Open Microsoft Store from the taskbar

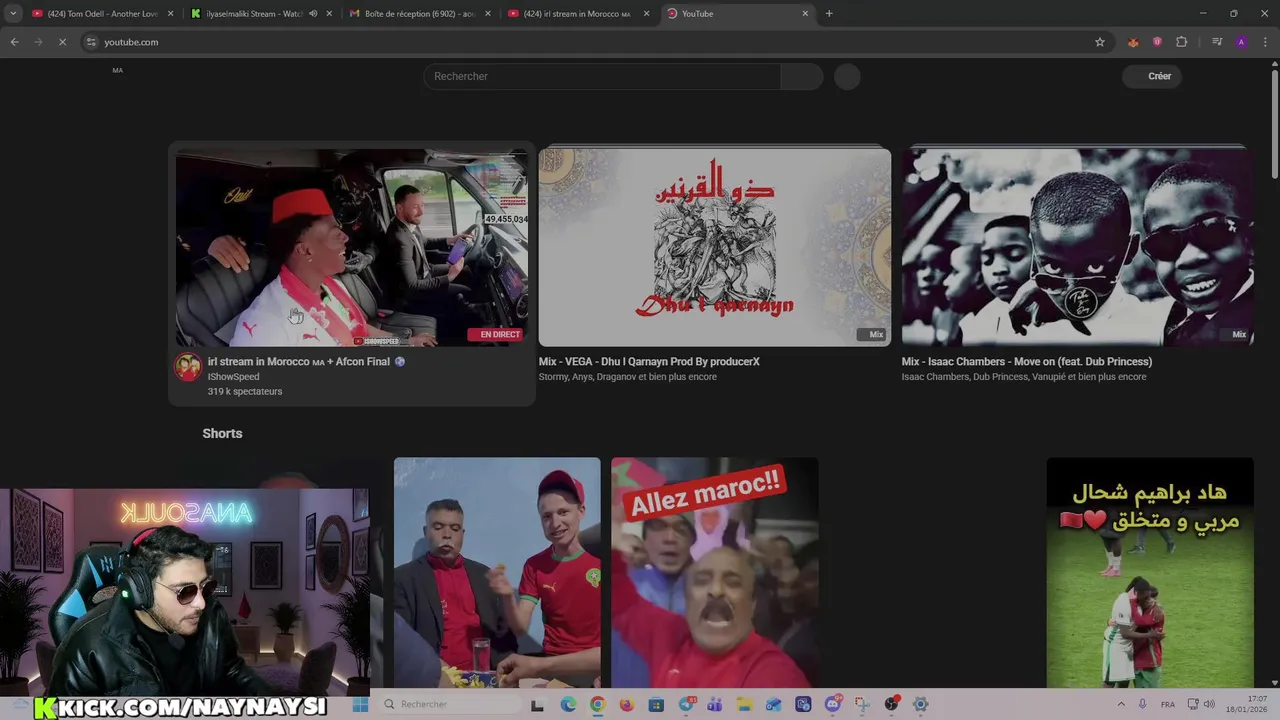pyautogui.click(x=656, y=704)
